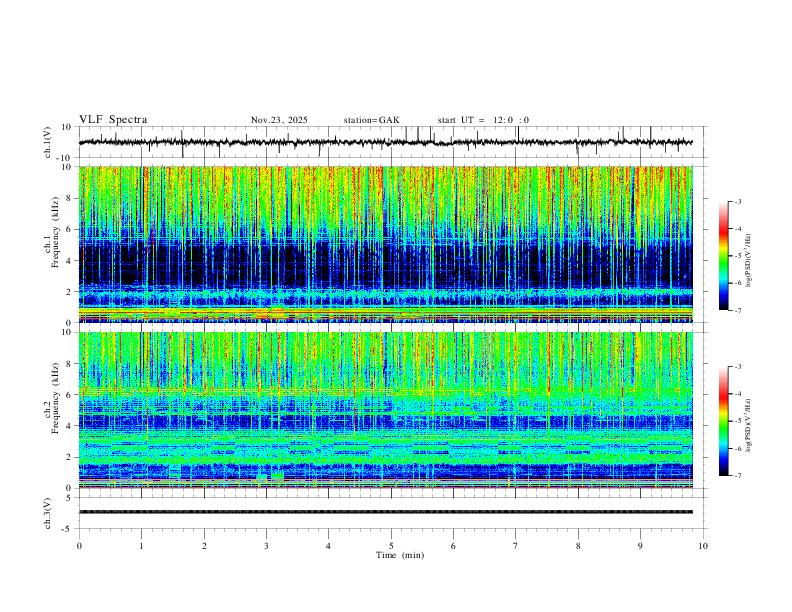Click time axis tick label "1"
The width and height of the screenshot is (792, 612).
(141, 546)
